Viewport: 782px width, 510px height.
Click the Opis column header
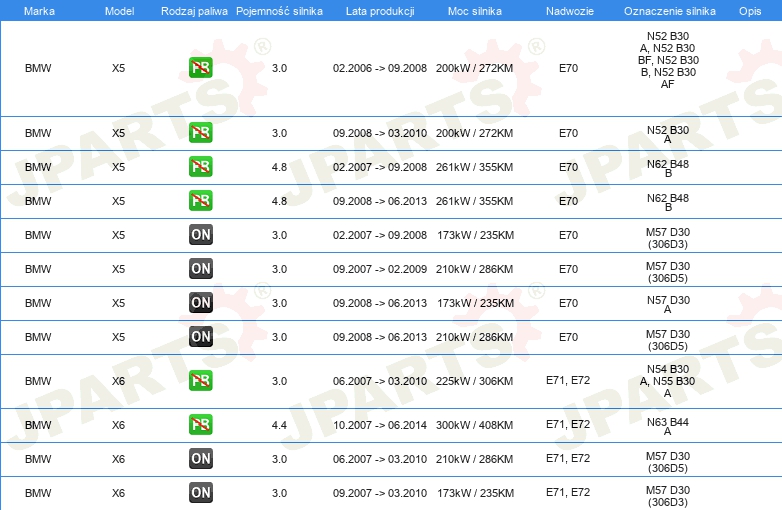750,11
